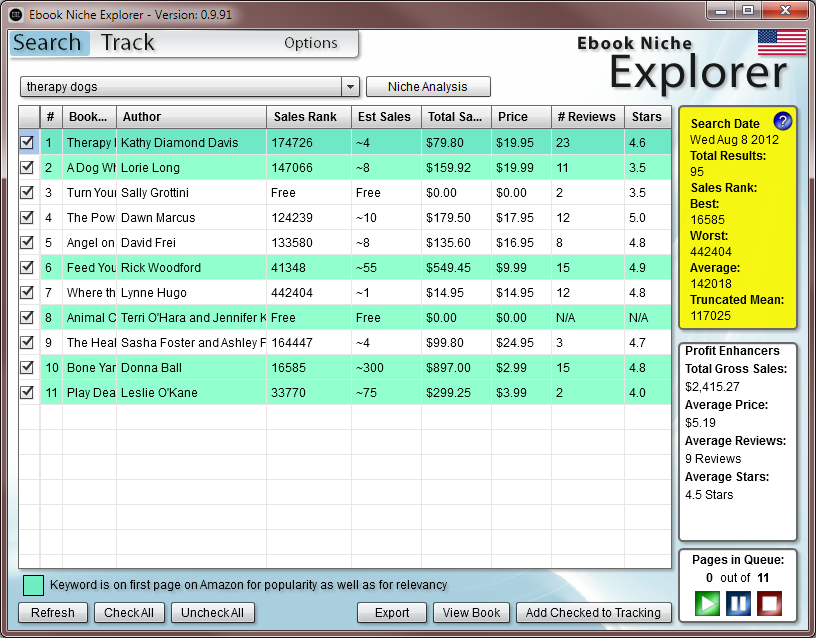Click the blue help question mark icon
Viewport: 816px width, 638px height.
782,121
